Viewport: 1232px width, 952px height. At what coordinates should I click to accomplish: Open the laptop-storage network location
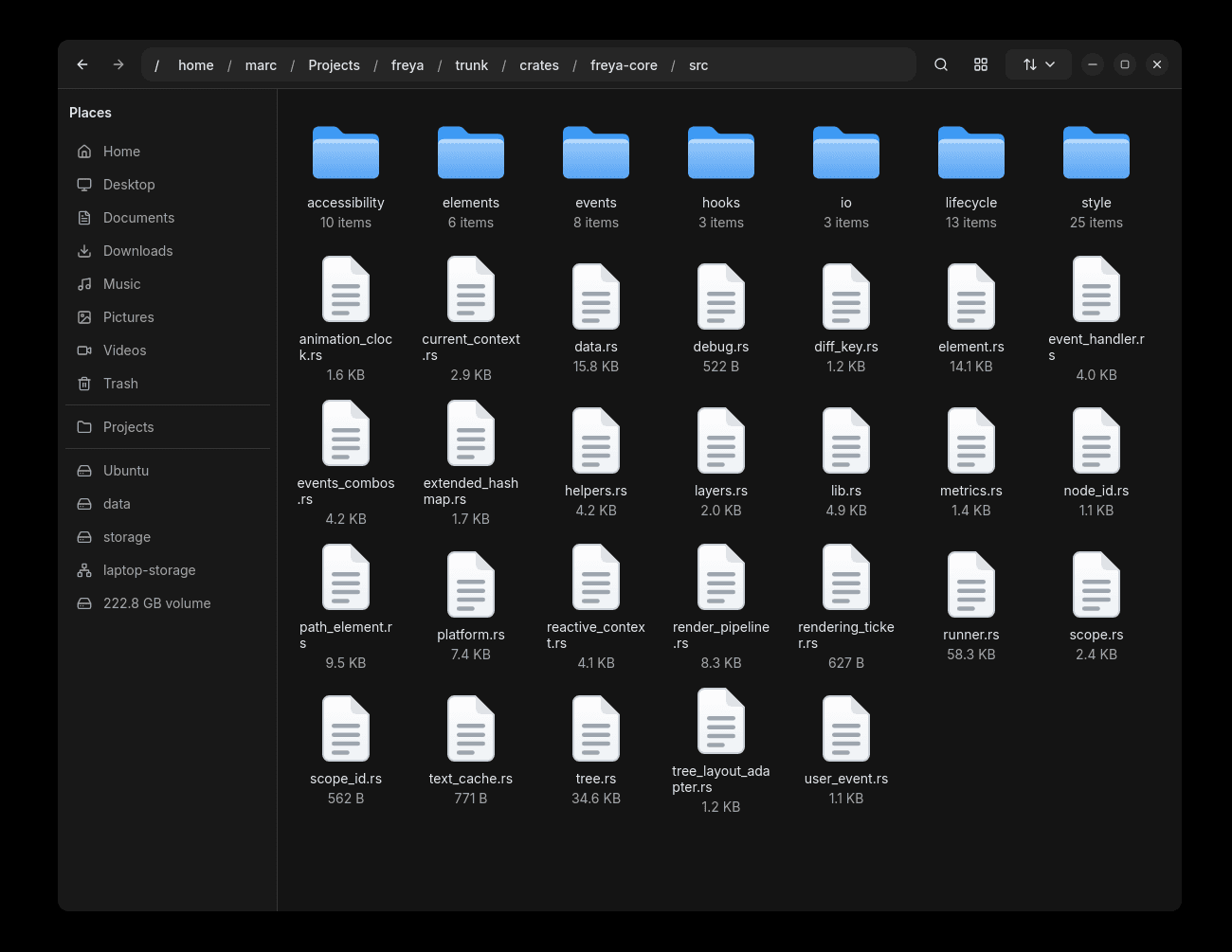168,570
